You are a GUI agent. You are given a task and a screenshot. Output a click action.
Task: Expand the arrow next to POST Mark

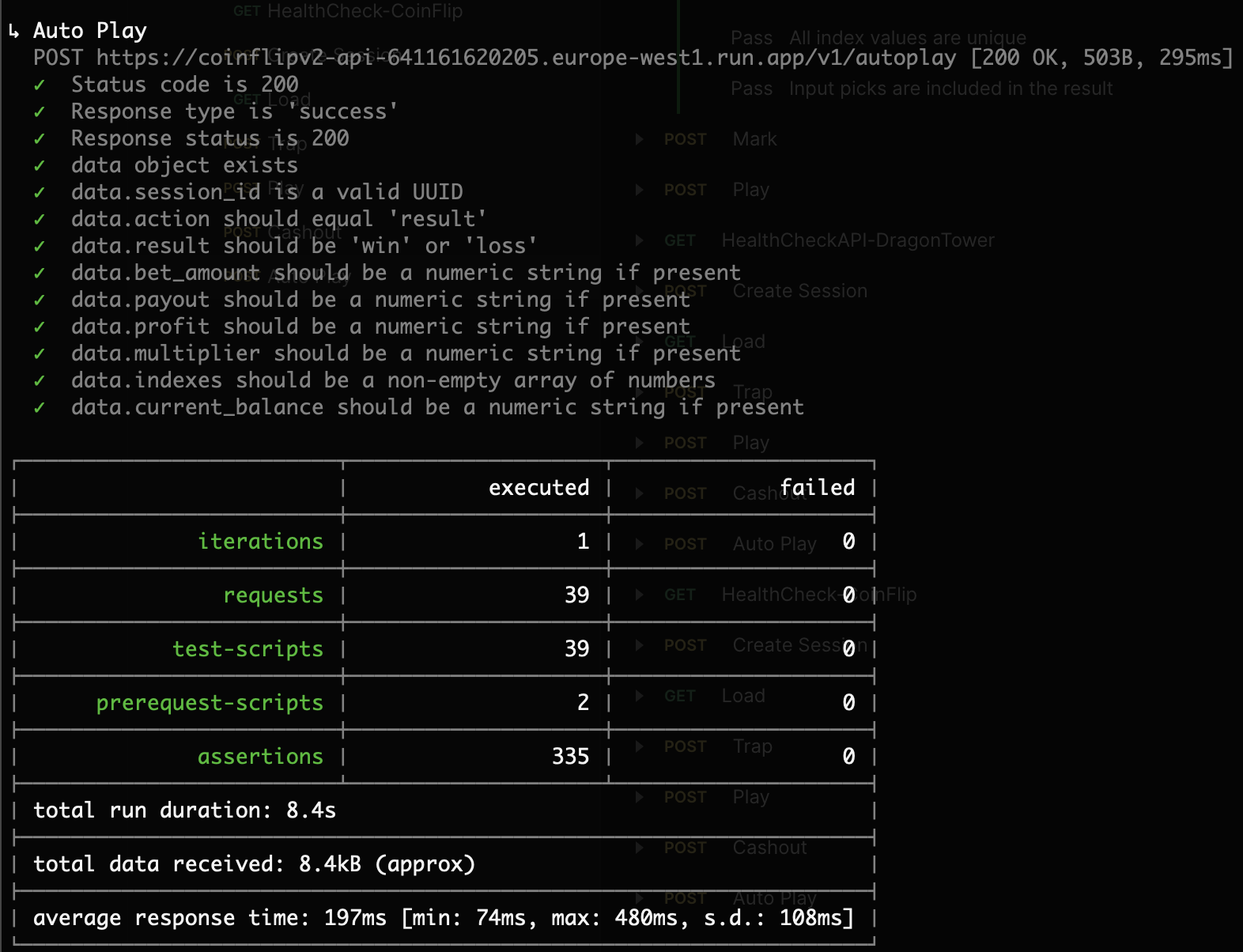[x=639, y=140]
